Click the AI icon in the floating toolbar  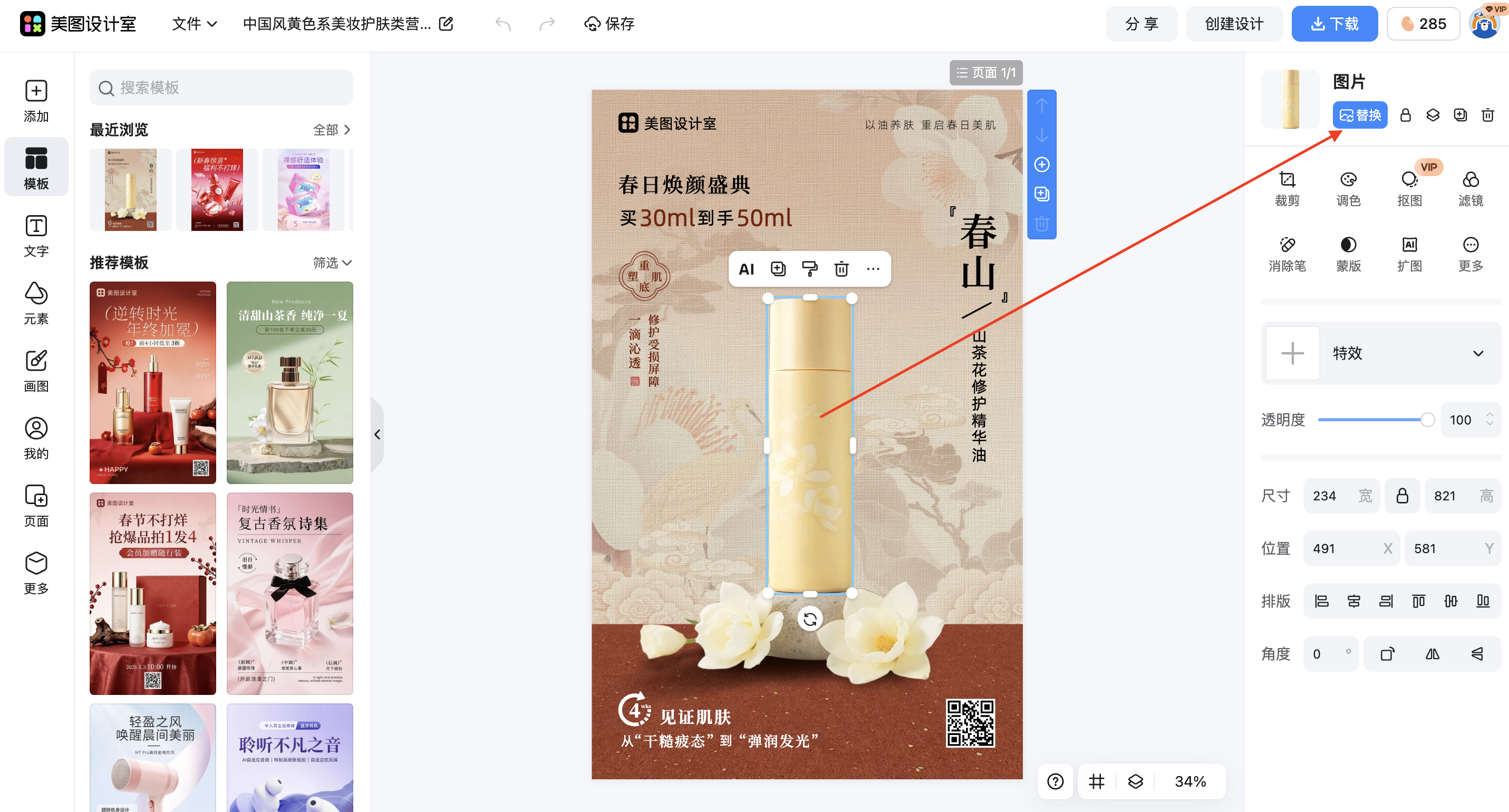746,268
